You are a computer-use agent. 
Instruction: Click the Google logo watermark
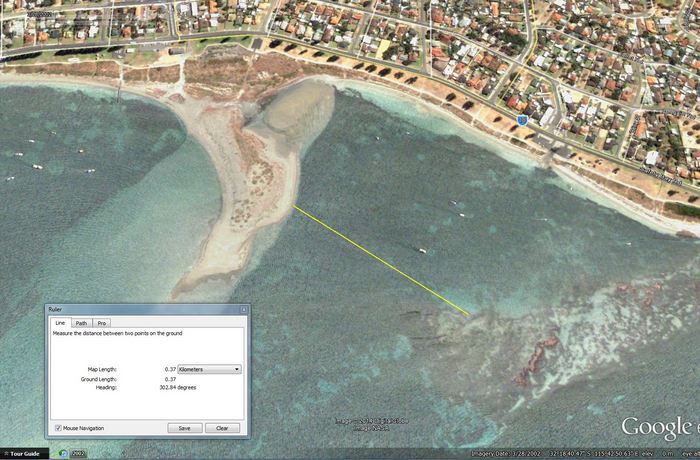tap(657, 427)
